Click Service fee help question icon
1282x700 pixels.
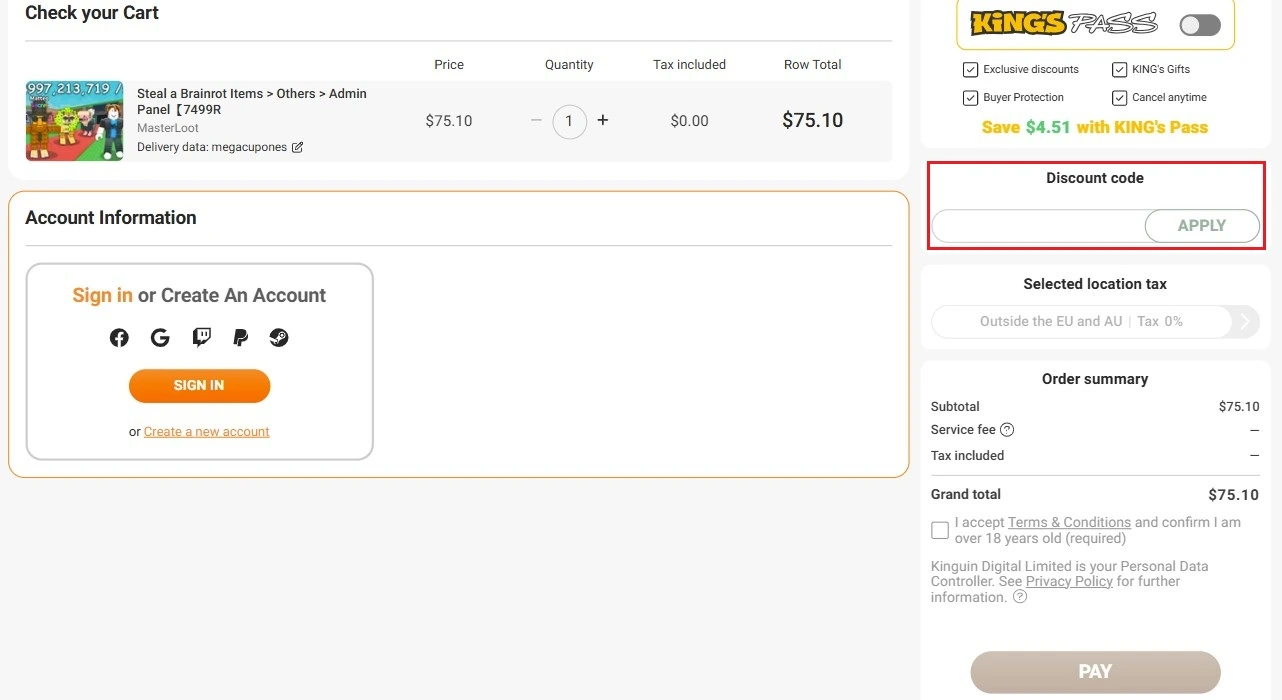(x=1007, y=430)
